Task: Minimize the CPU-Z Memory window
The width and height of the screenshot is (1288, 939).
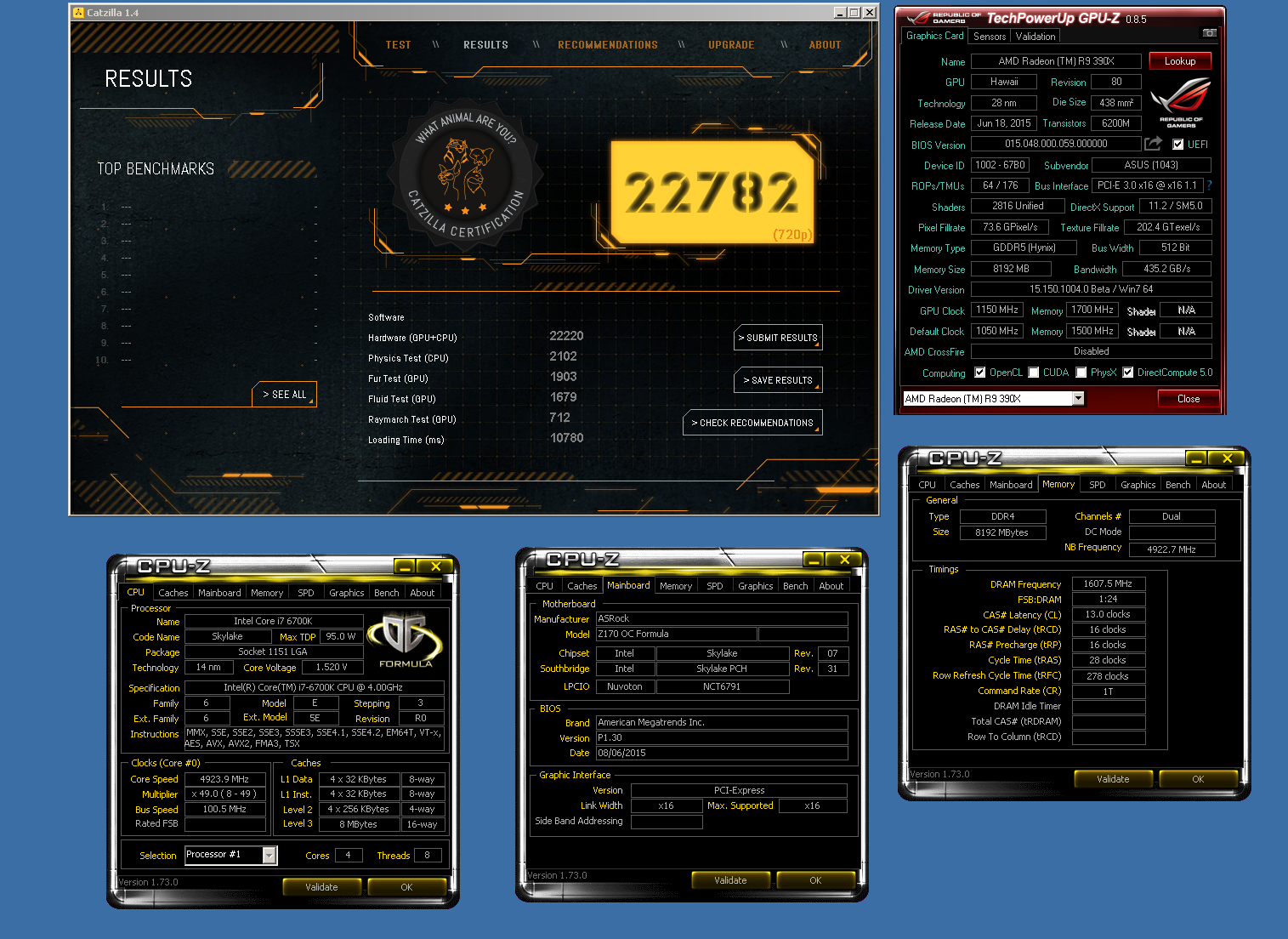Action: click(x=1197, y=458)
